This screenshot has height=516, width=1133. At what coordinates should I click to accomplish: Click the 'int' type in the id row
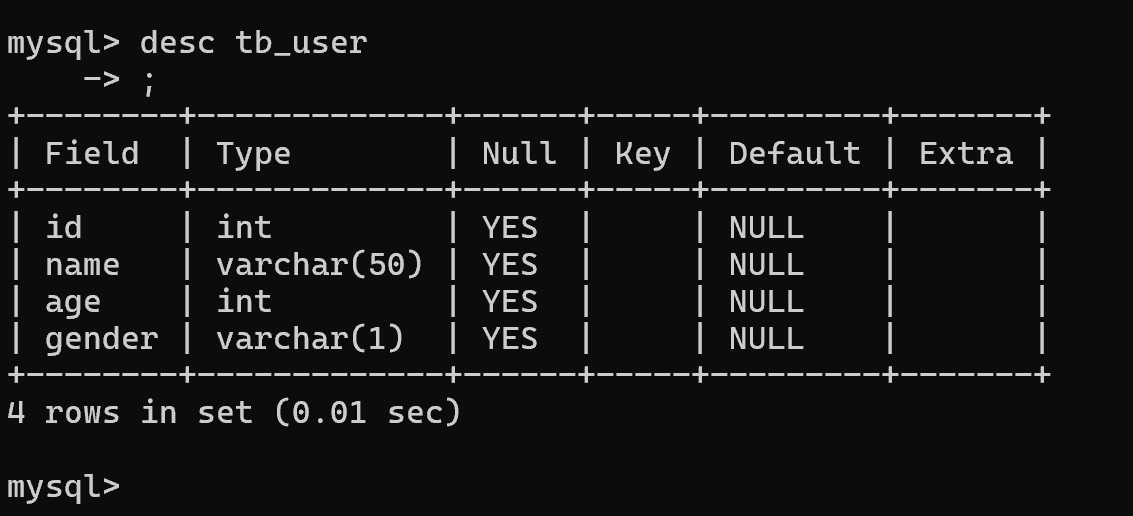click(x=243, y=228)
